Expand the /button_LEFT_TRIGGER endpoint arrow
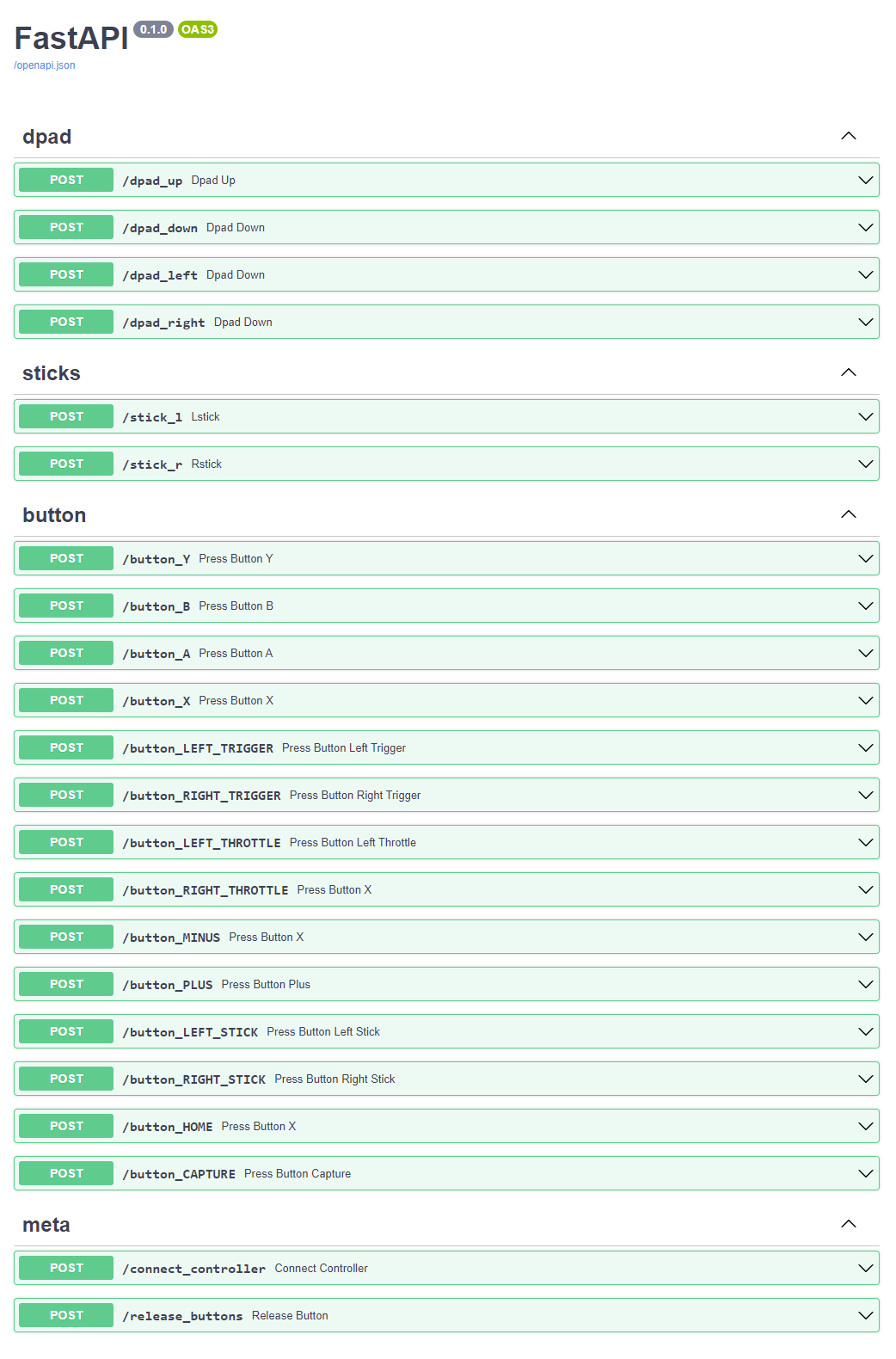Screen dimensions: 896x1359 coord(865,747)
